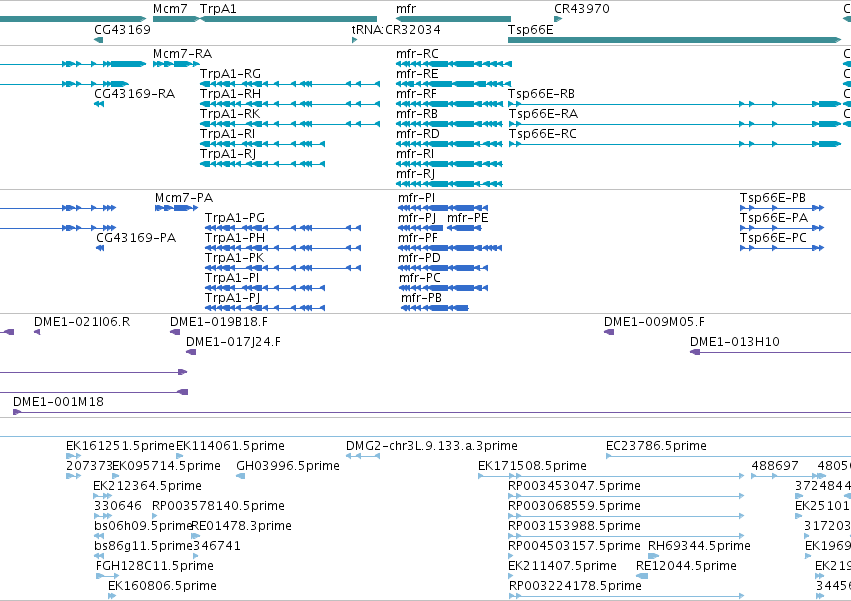Click BAC end DME1-017J24.F
Image resolution: width=851 pixels, height=601 pixels.
(190, 352)
